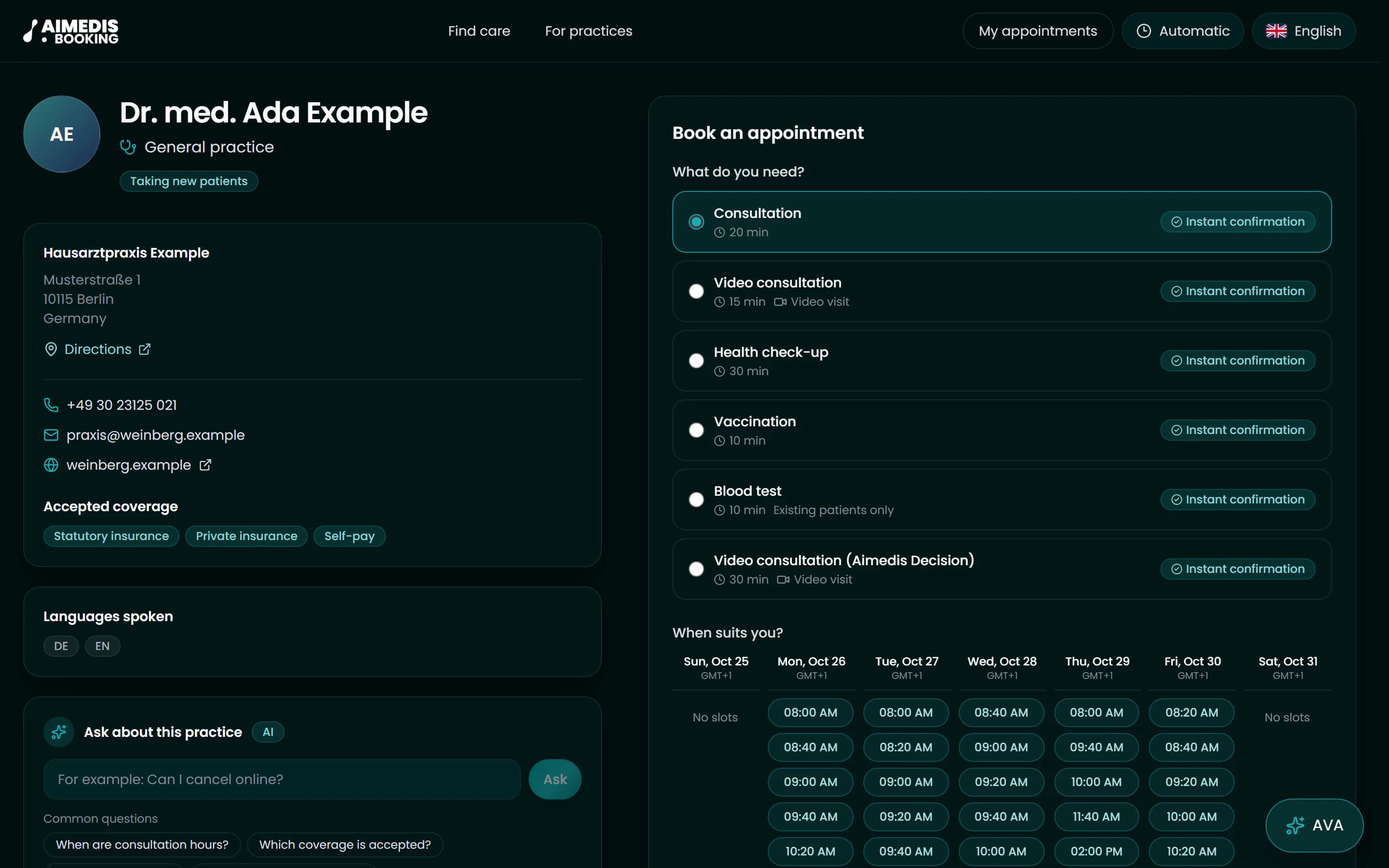The height and width of the screenshot is (868, 1389).
Task: Click the stethoscope icon by General practice
Action: 128,147
